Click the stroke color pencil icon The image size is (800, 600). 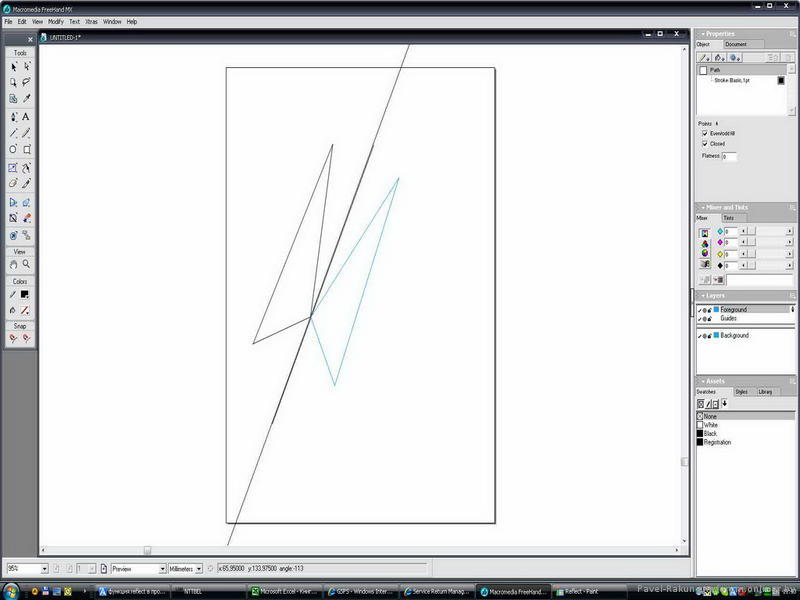click(13, 295)
